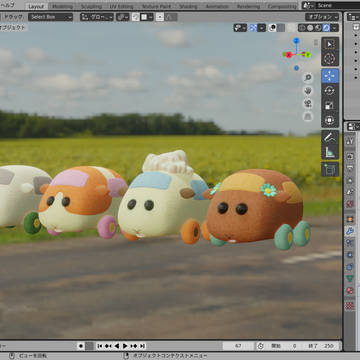Screen dimensions: 360x360
Task: Open the Texture properties tab
Action: tap(350, 305)
